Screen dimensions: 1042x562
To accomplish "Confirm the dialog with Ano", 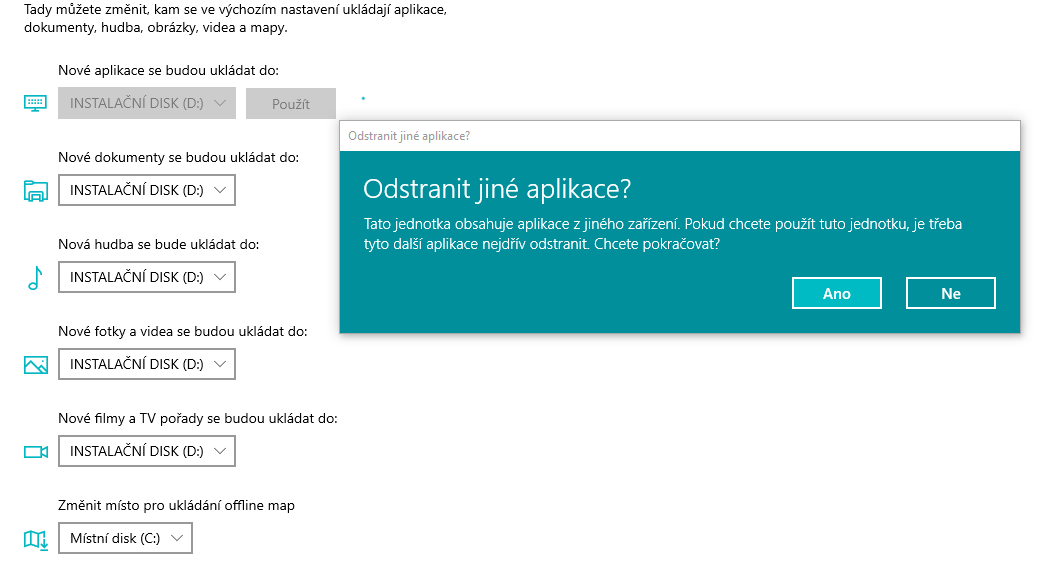I will click(x=836, y=293).
